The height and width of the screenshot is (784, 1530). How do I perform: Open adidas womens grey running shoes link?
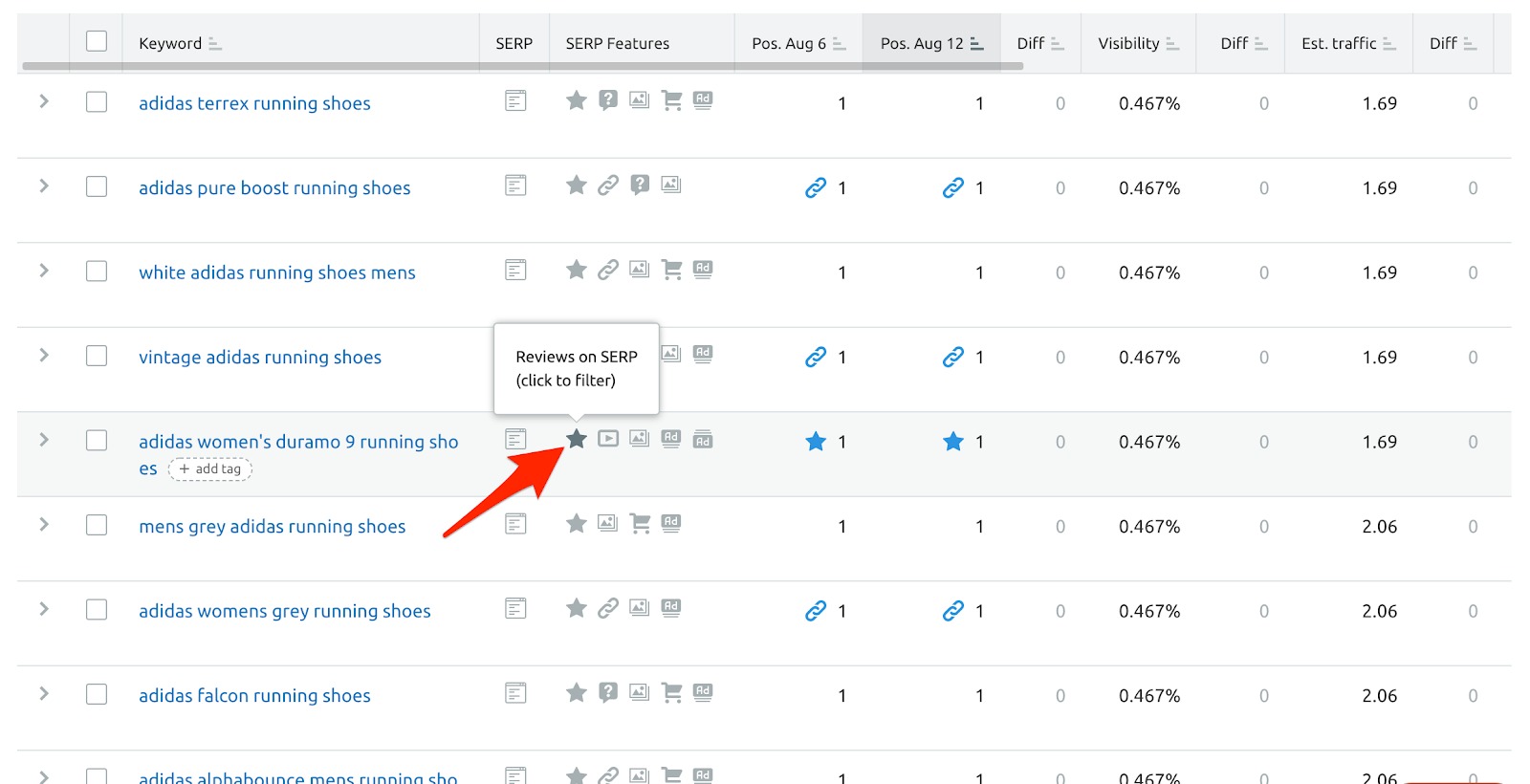[285, 611]
